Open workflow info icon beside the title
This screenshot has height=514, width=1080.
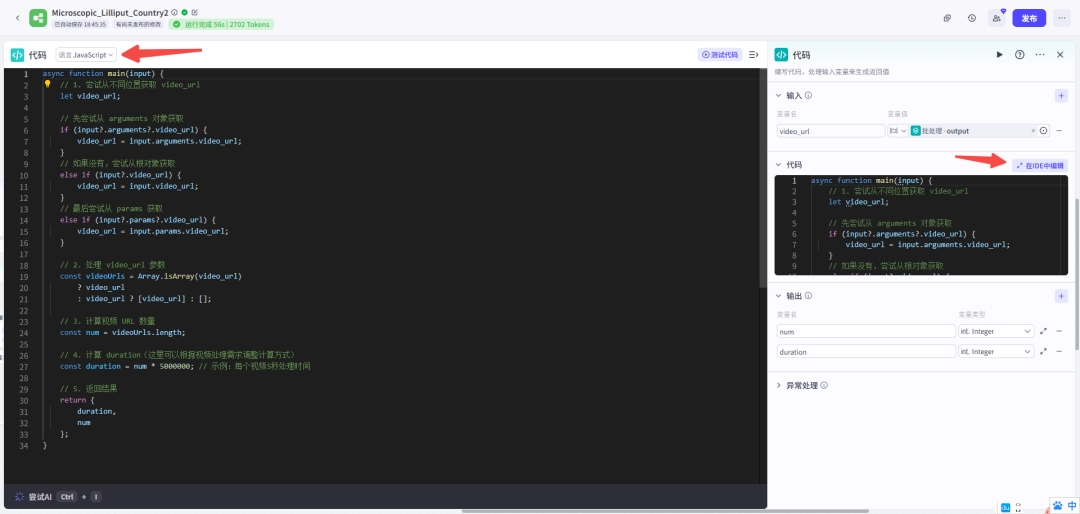[174, 12]
